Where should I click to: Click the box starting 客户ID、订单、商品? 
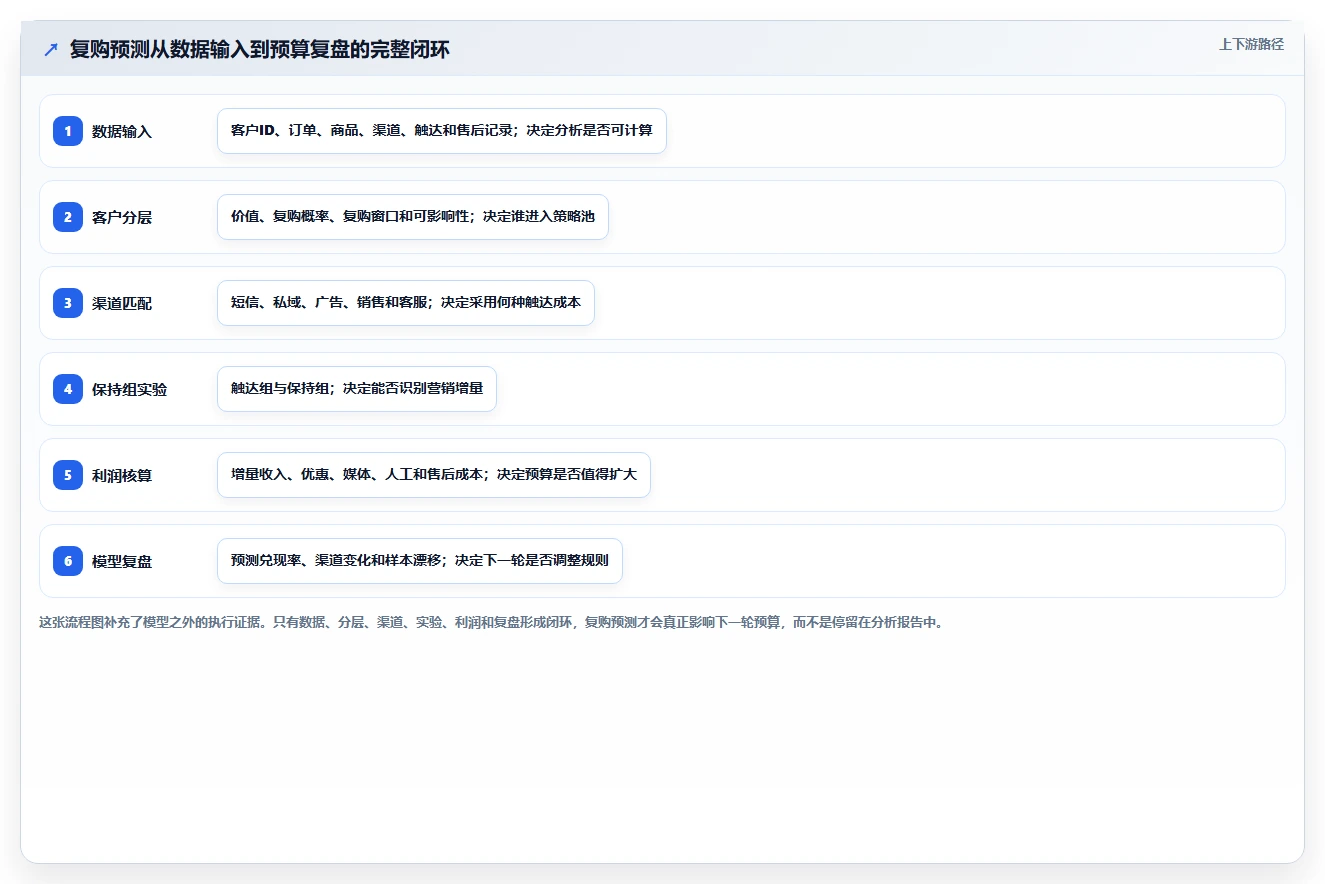[442, 131]
